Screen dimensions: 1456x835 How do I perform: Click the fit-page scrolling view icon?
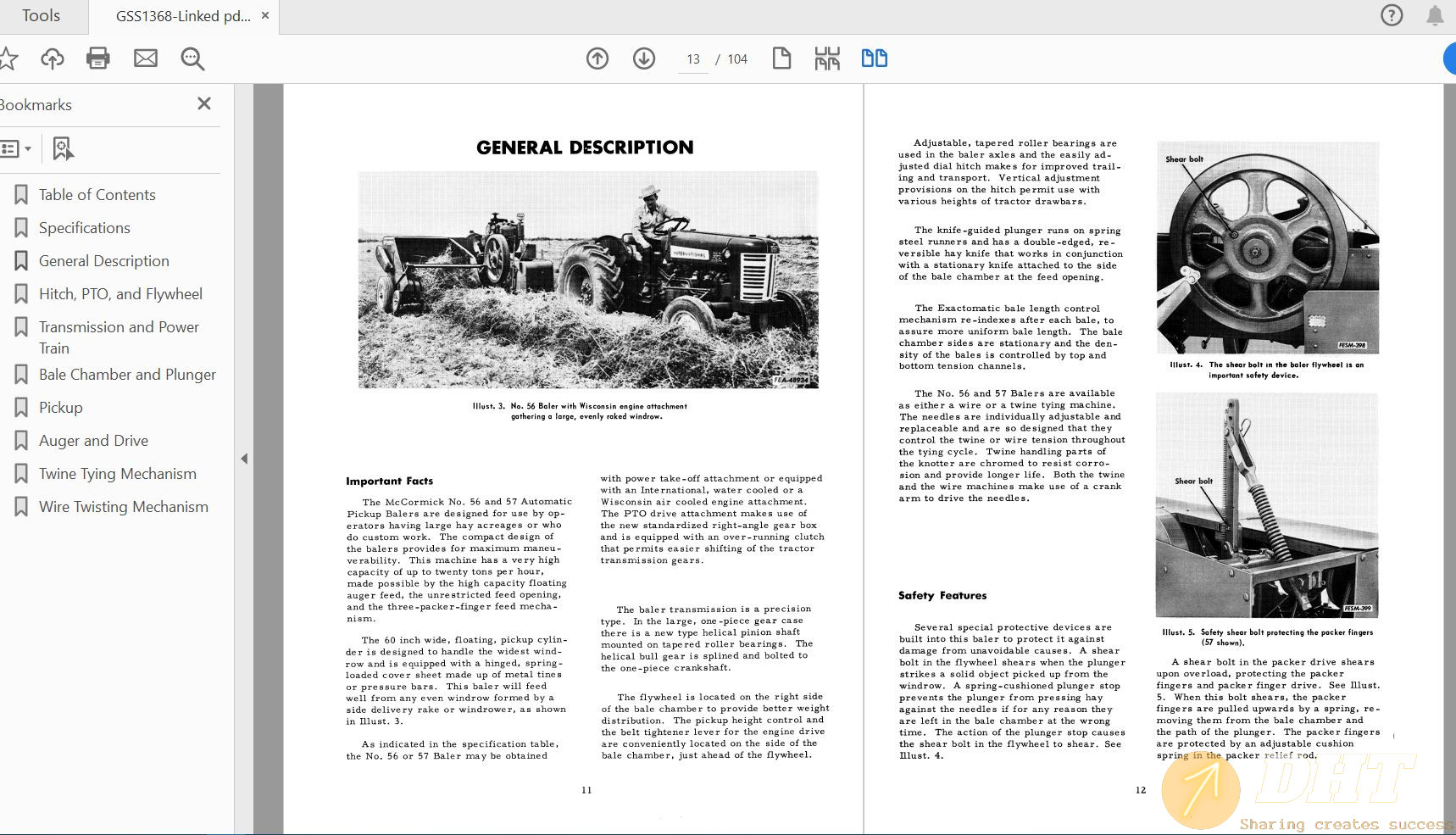tap(827, 58)
